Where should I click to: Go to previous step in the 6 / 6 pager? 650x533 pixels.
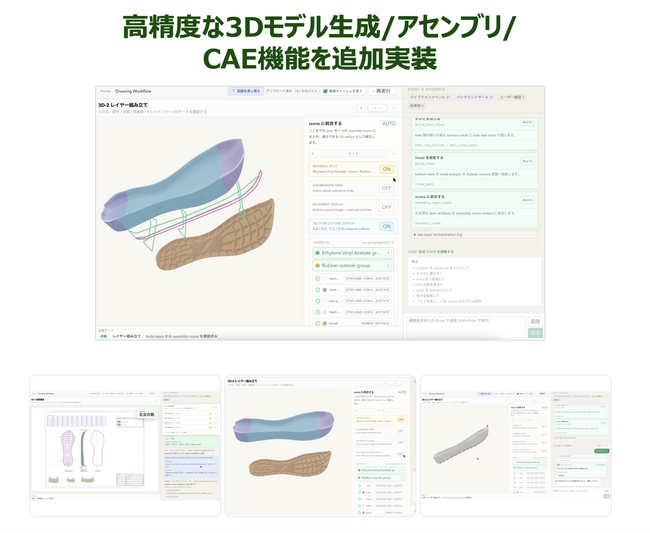313,154
